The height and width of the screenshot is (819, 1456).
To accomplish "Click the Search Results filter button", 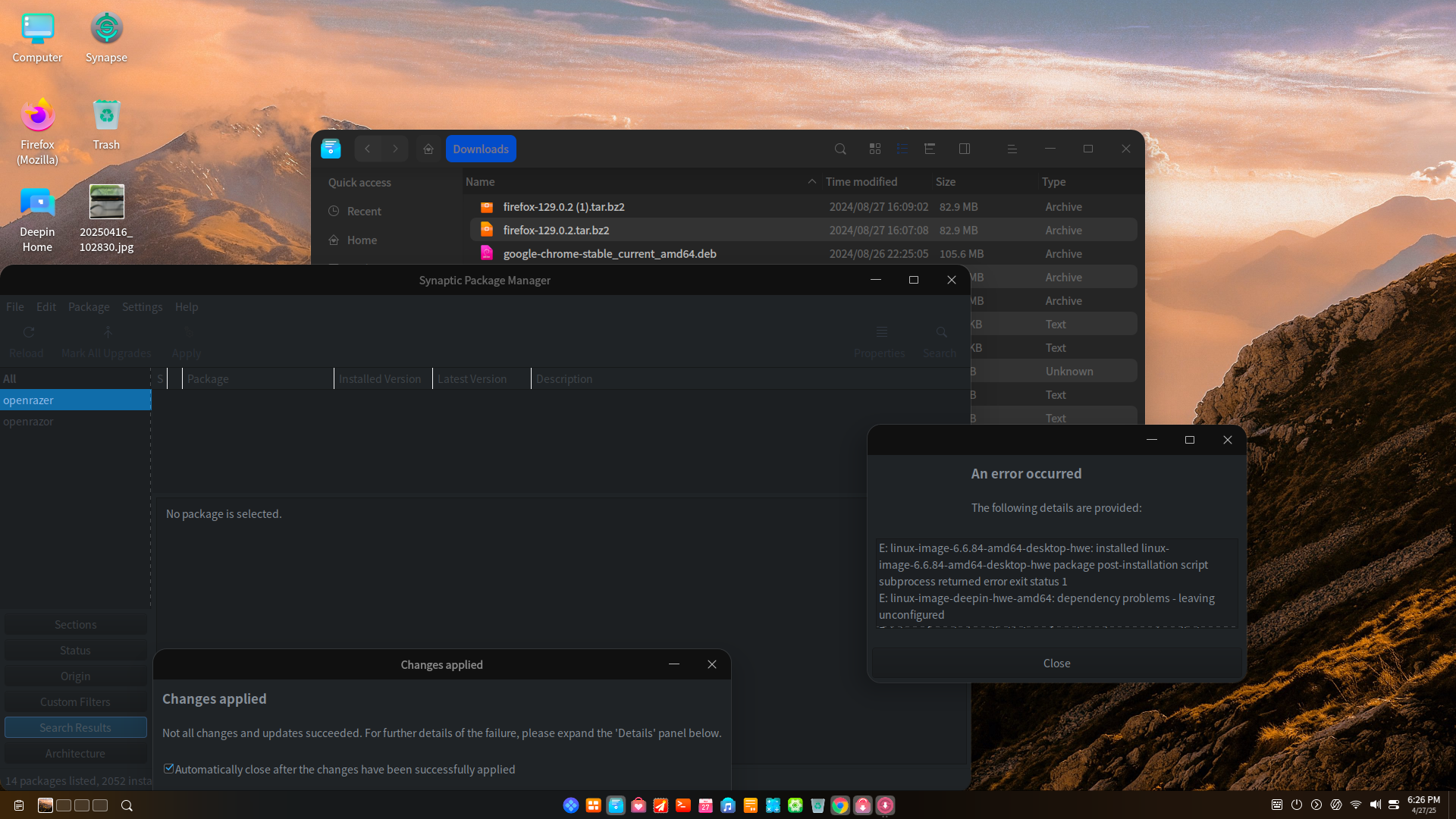I will coord(76,727).
